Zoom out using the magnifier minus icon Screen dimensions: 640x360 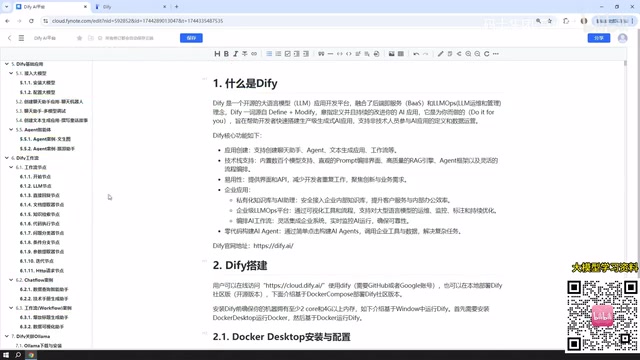(477, 54)
